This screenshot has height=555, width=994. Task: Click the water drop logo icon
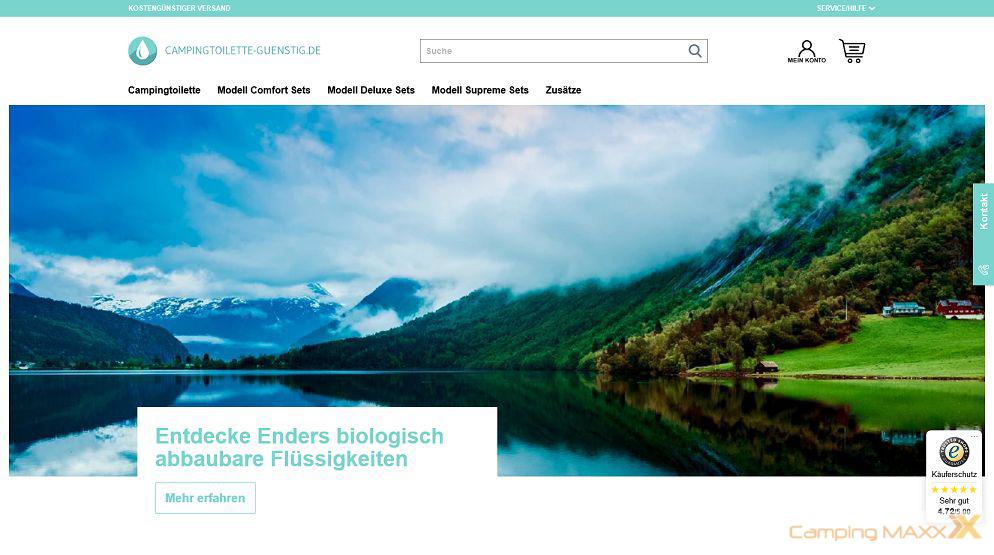[x=143, y=51]
